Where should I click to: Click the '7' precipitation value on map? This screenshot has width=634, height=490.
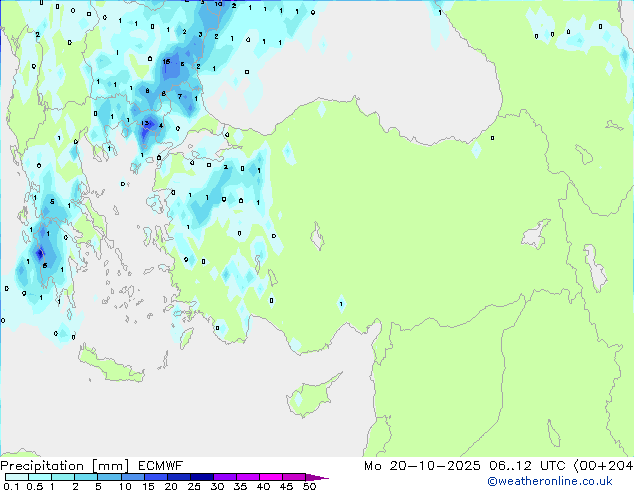(180, 96)
